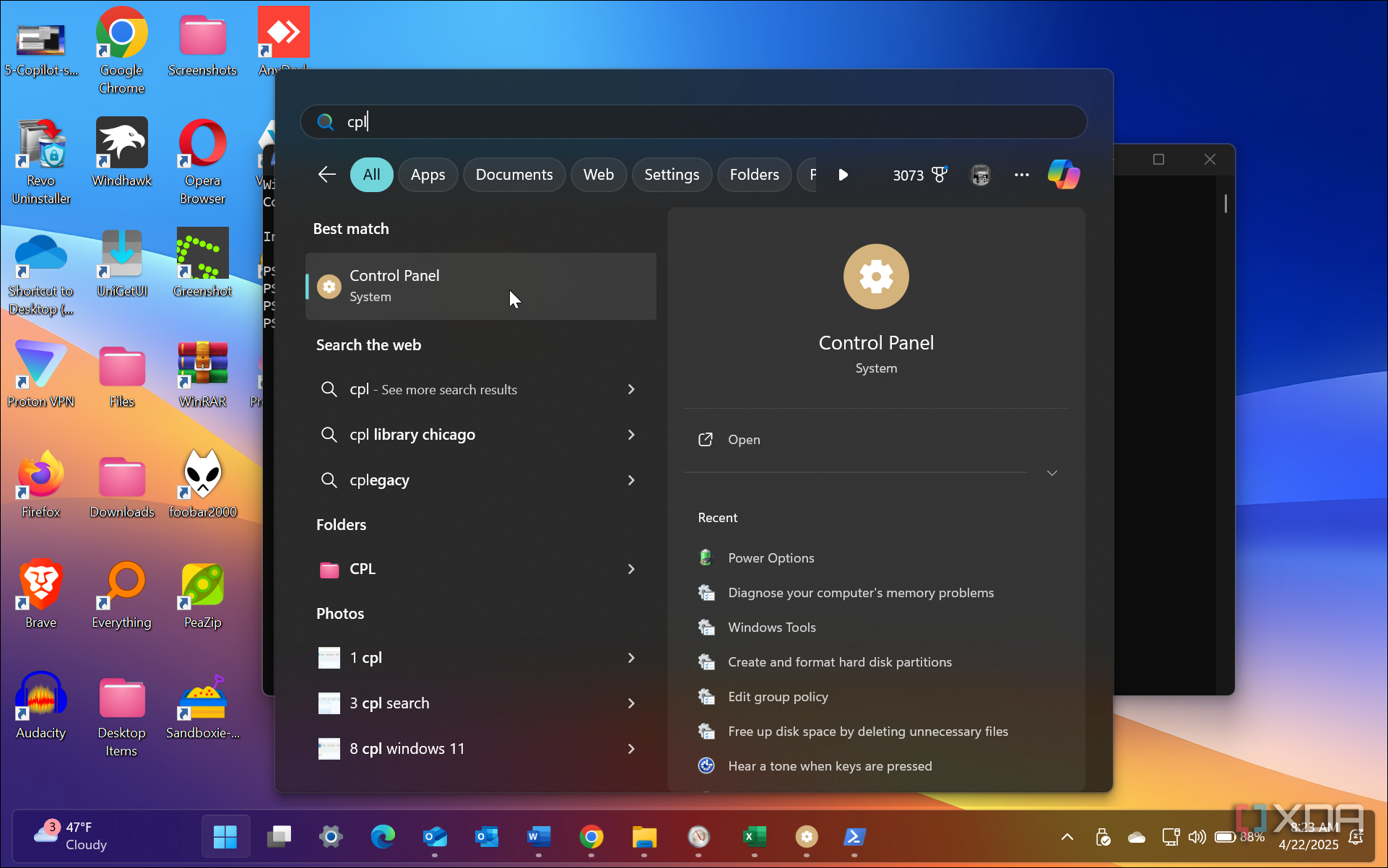This screenshot has width=1388, height=868.
Task: Open Excel from taskbar
Action: [754, 837]
